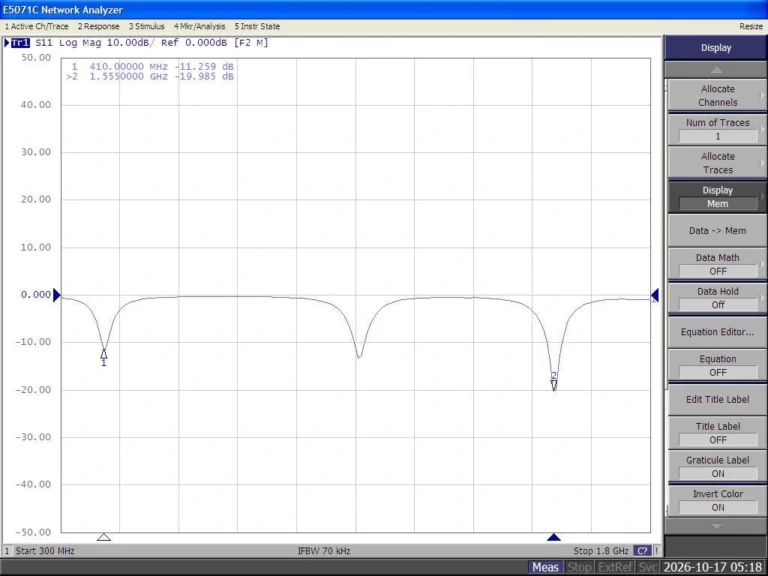Click the C? calibration status indicator

(642, 551)
